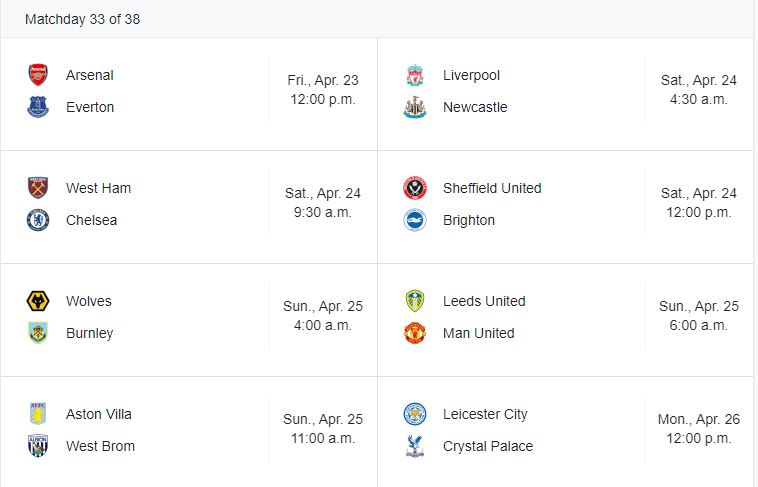Viewport: 758px width, 487px height.
Task: Click the Everton club crest
Action: 38,107
